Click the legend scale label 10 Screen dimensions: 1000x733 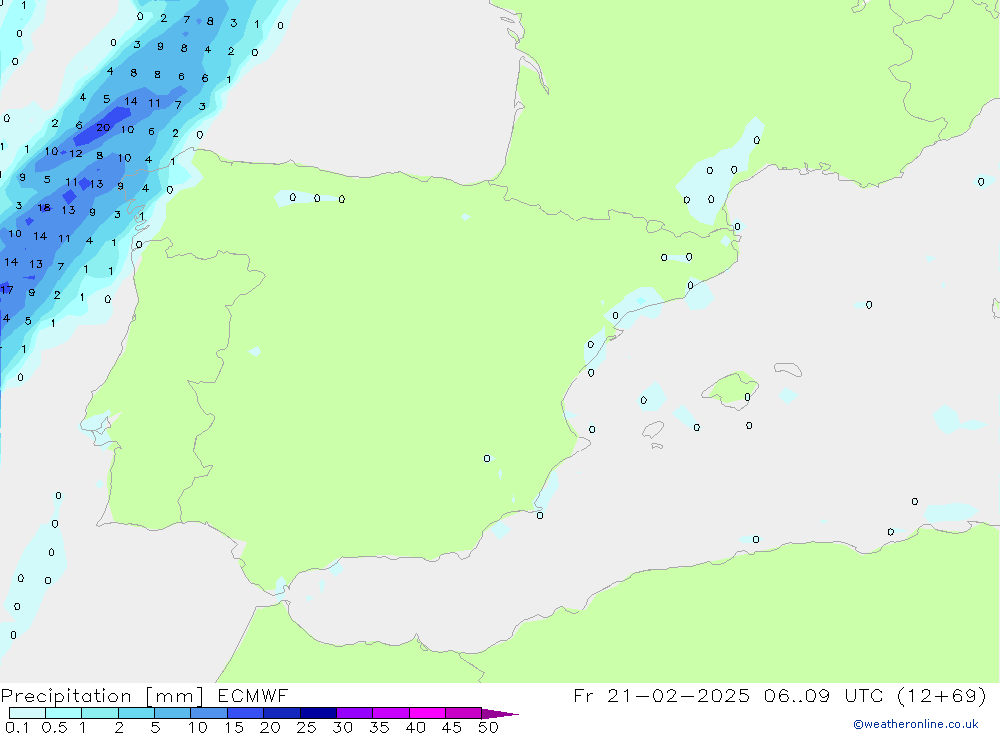[x=198, y=727]
